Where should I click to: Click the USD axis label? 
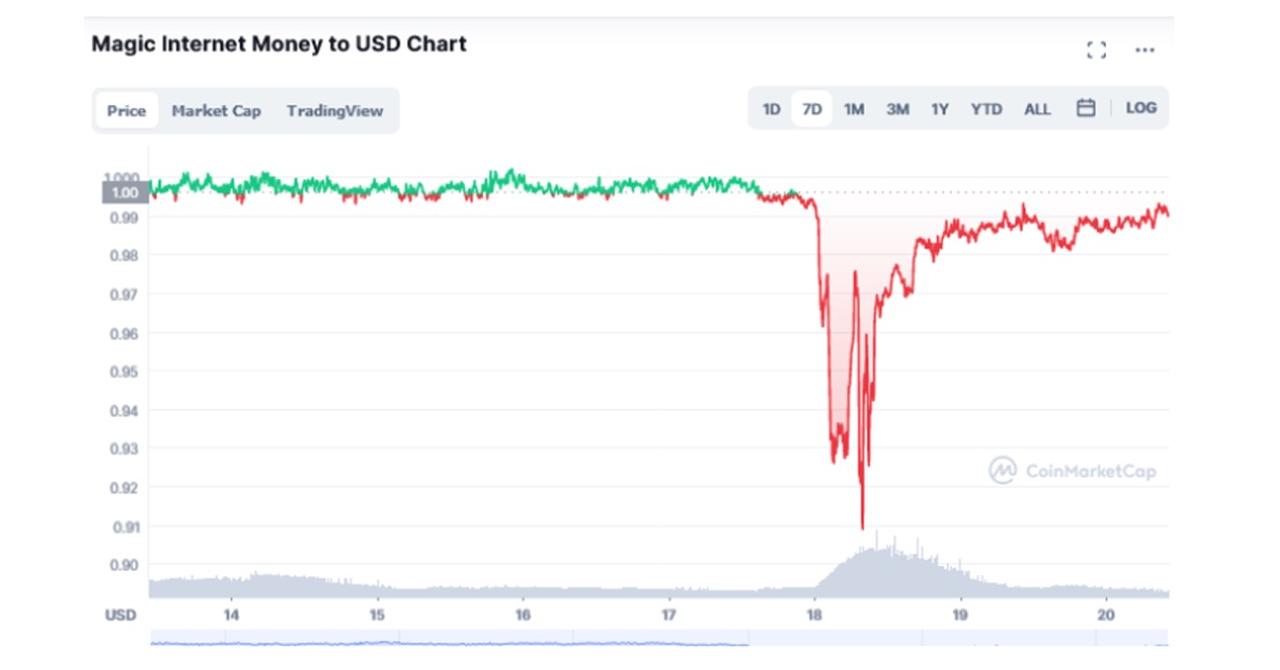(120, 615)
